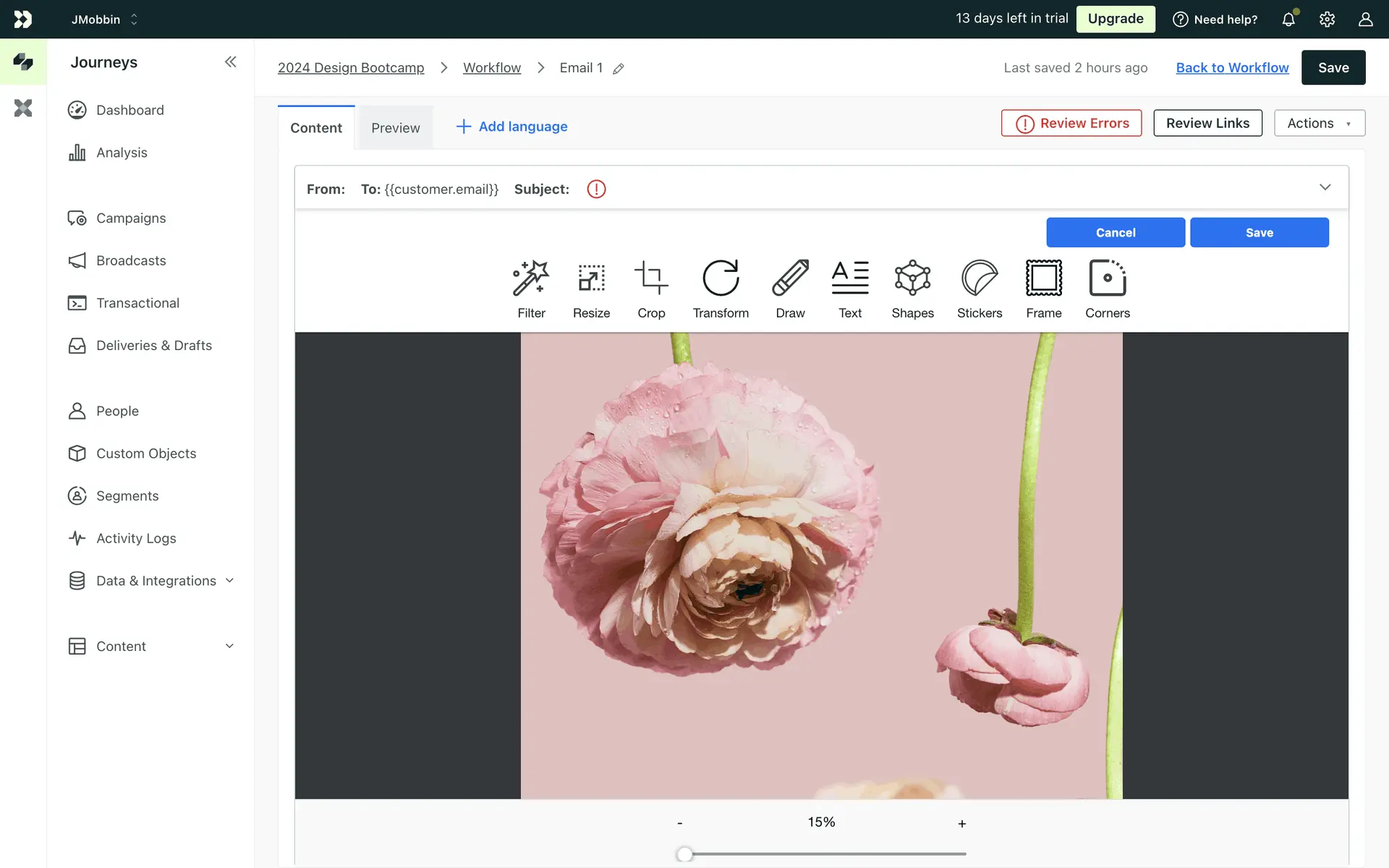Open the Transform rotate tool

pos(721,289)
